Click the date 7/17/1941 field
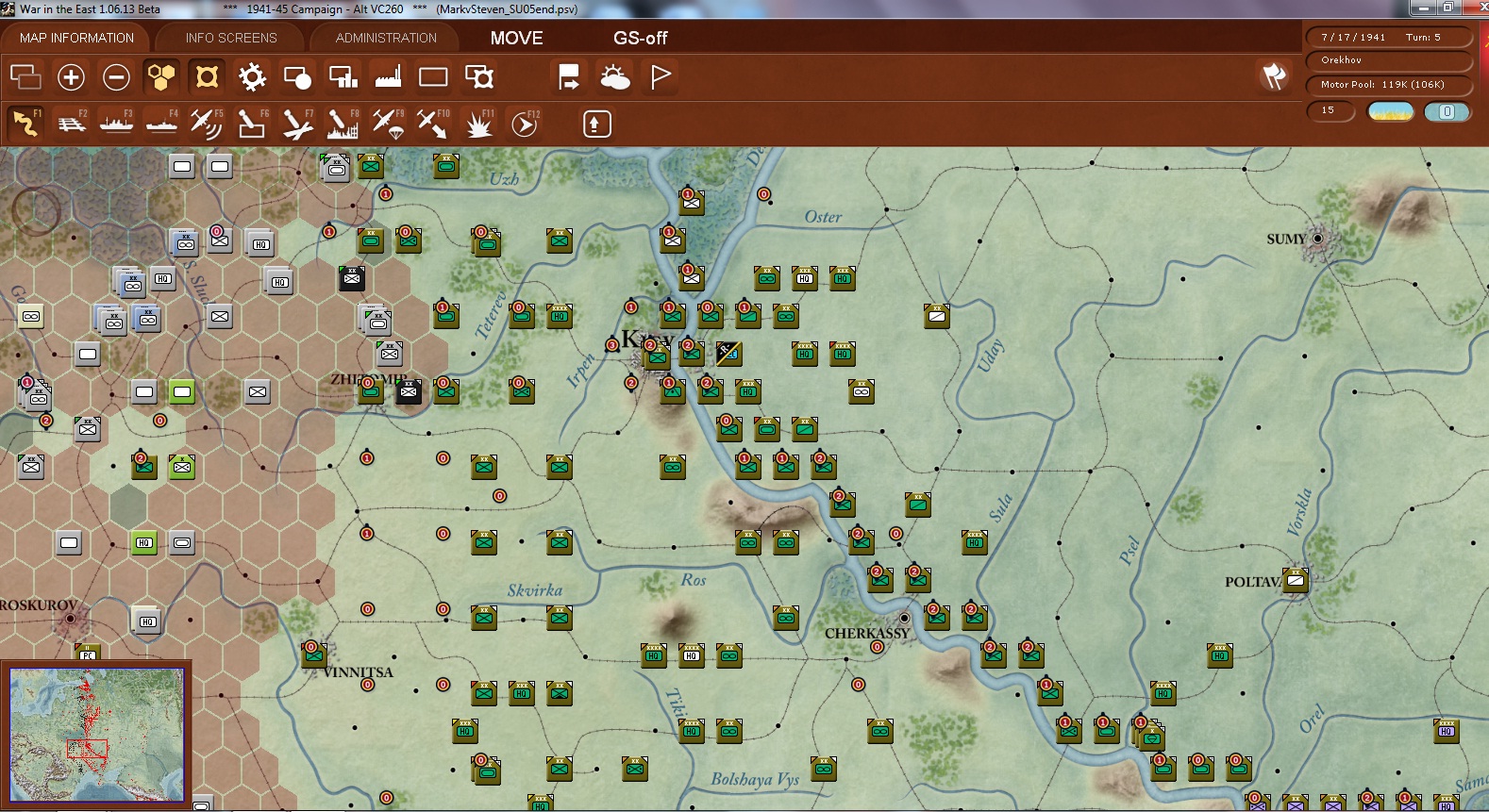Screen dimensions: 1489x812 [x=1353, y=37]
